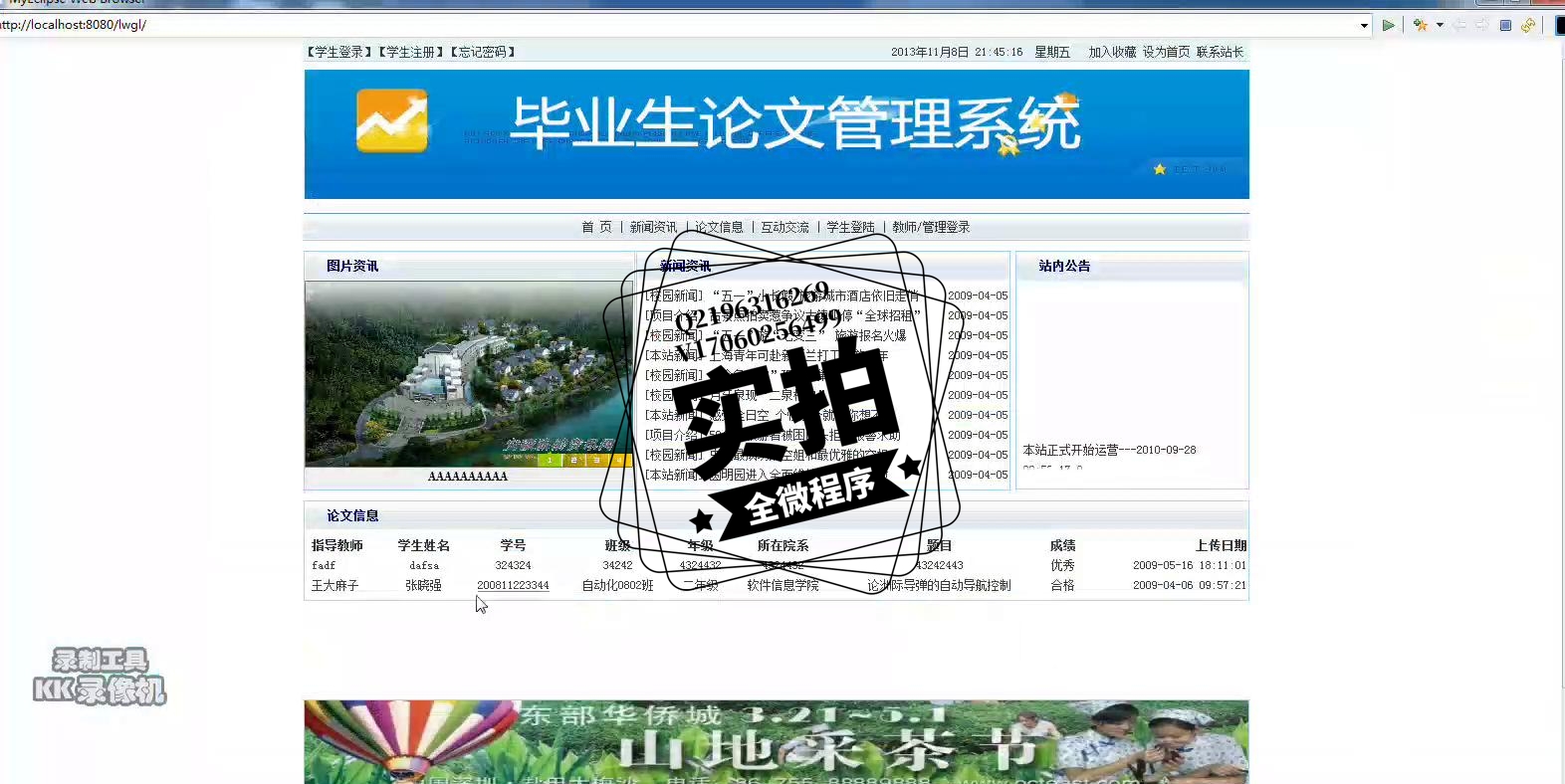
Task: Open the 新闻资讯 navigation item
Action: [x=653, y=227]
